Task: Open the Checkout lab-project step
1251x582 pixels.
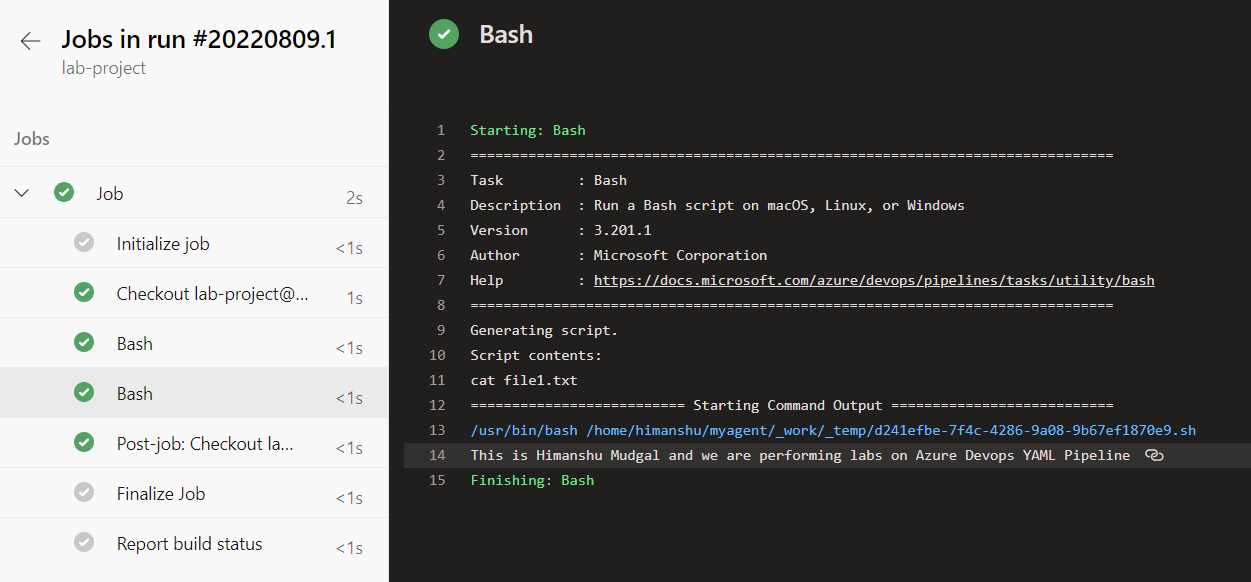Action: tap(194, 293)
